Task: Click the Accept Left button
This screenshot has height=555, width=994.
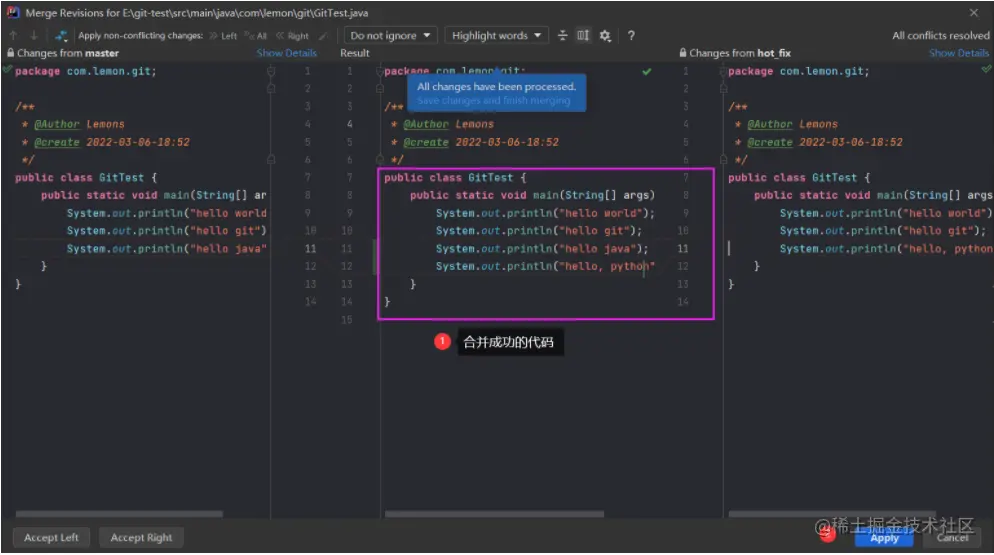Action: [x=51, y=537]
